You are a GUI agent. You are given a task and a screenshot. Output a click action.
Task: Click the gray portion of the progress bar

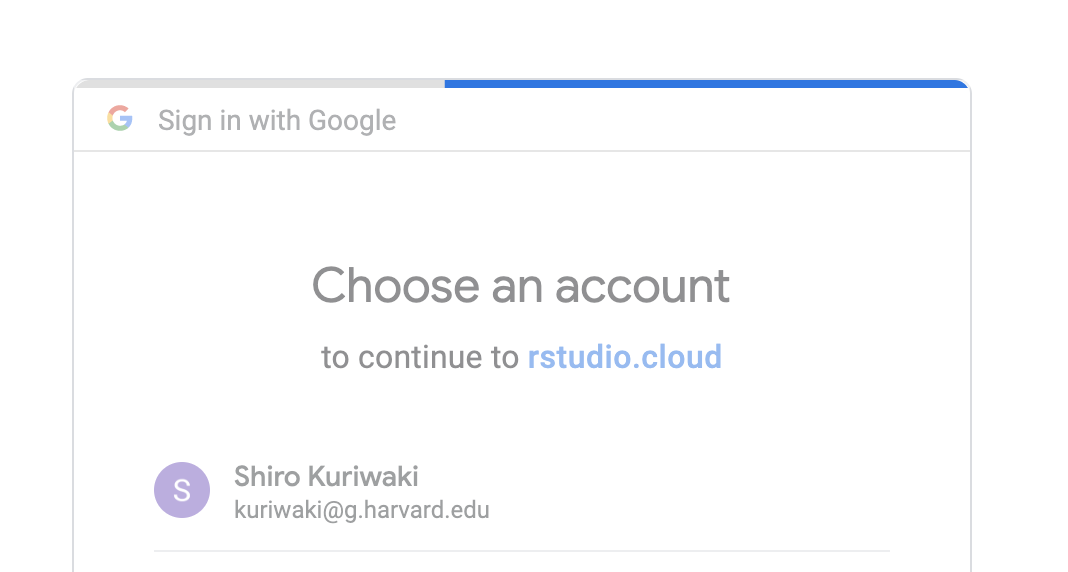tap(260, 84)
